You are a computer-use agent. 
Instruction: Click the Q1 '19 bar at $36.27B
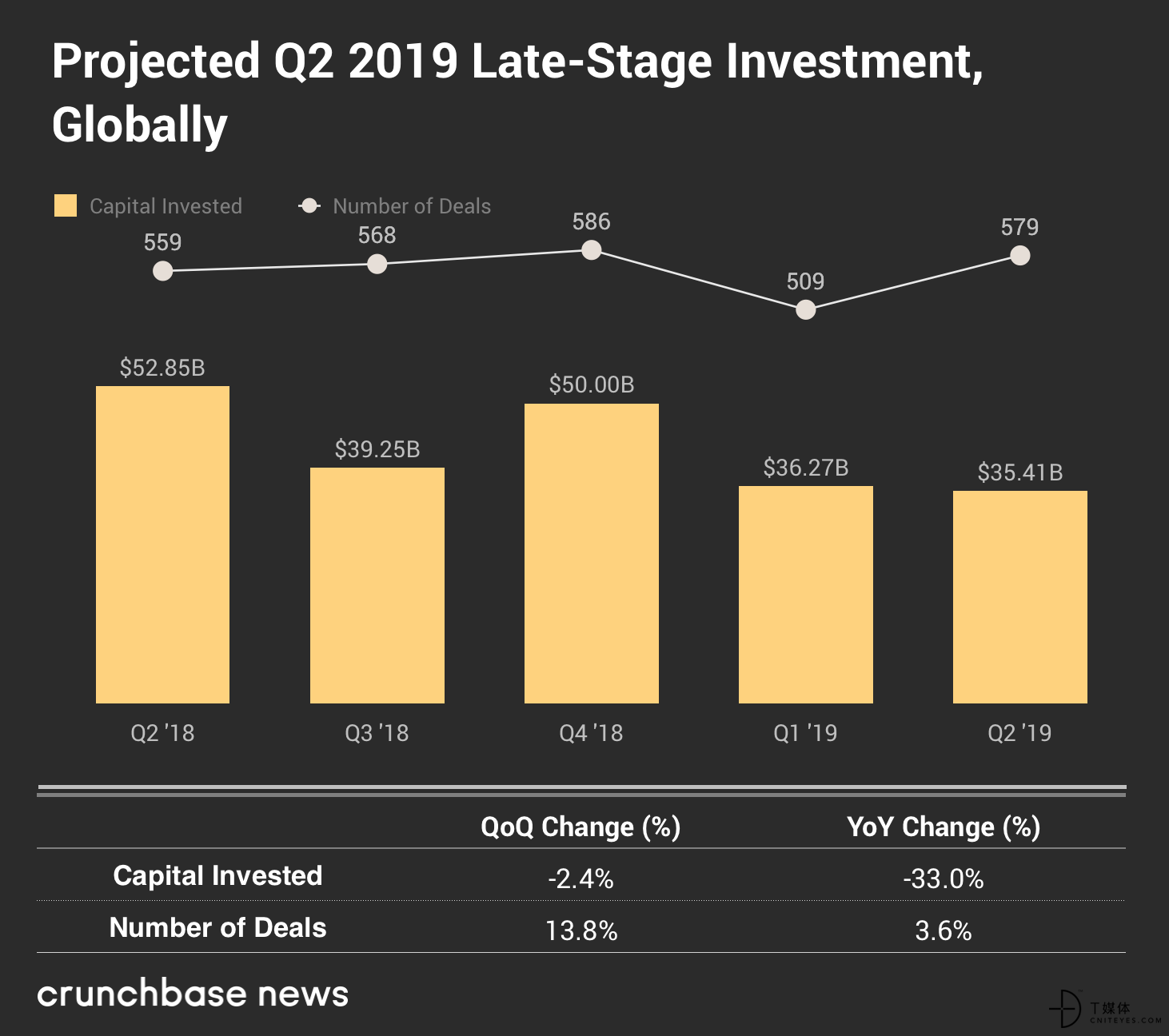pyautogui.click(x=805, y=595)
